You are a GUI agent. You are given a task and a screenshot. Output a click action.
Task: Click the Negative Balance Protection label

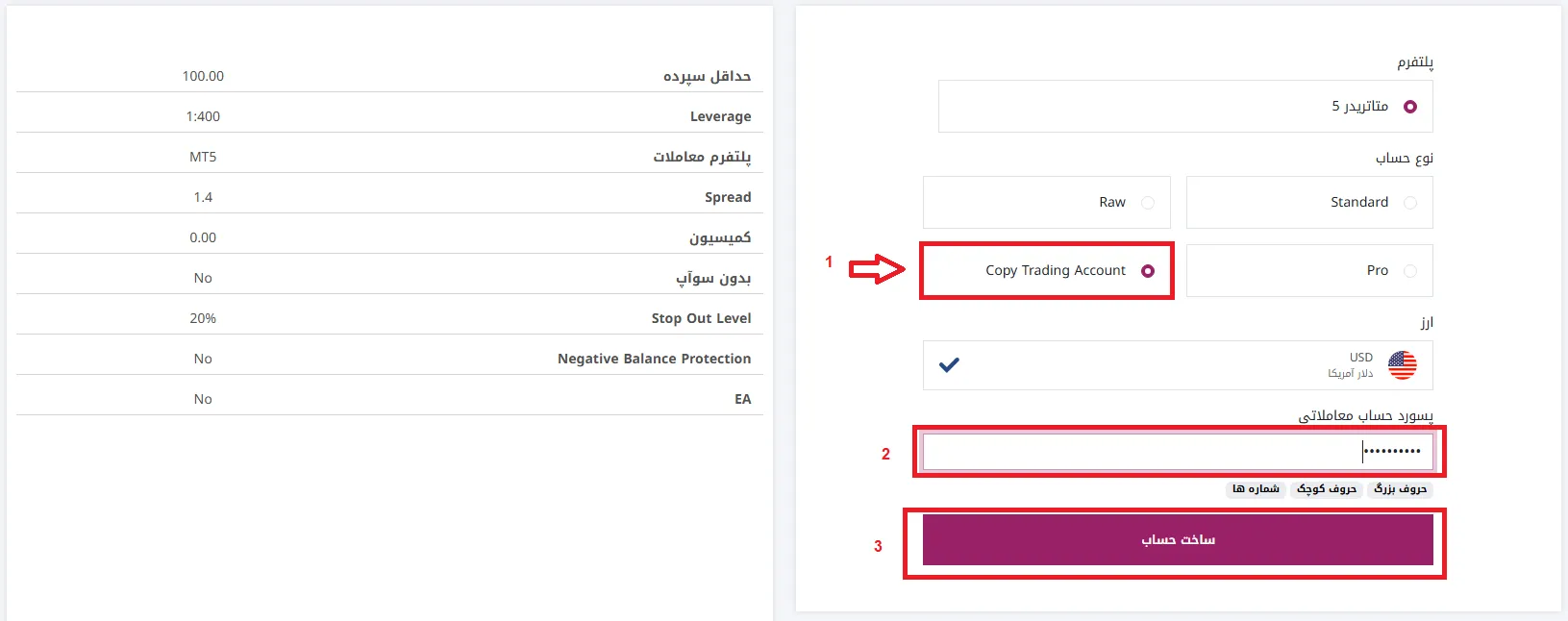point(654,359)
